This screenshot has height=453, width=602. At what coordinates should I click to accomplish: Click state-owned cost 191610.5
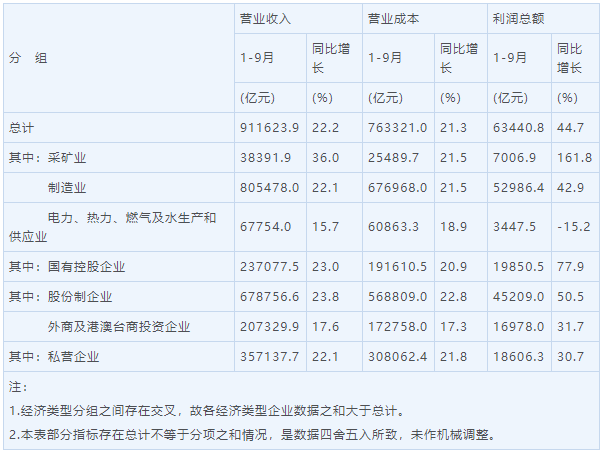(397, 266)
